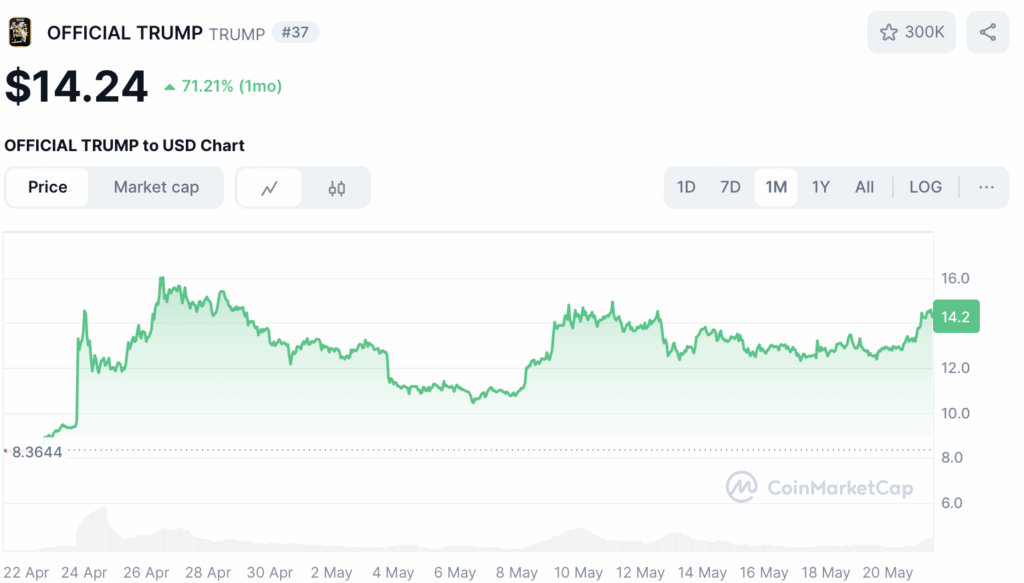Click the 10.0 price axis label
The width and height of the screenshot is (1024, 583).
[x=955, y=413]
